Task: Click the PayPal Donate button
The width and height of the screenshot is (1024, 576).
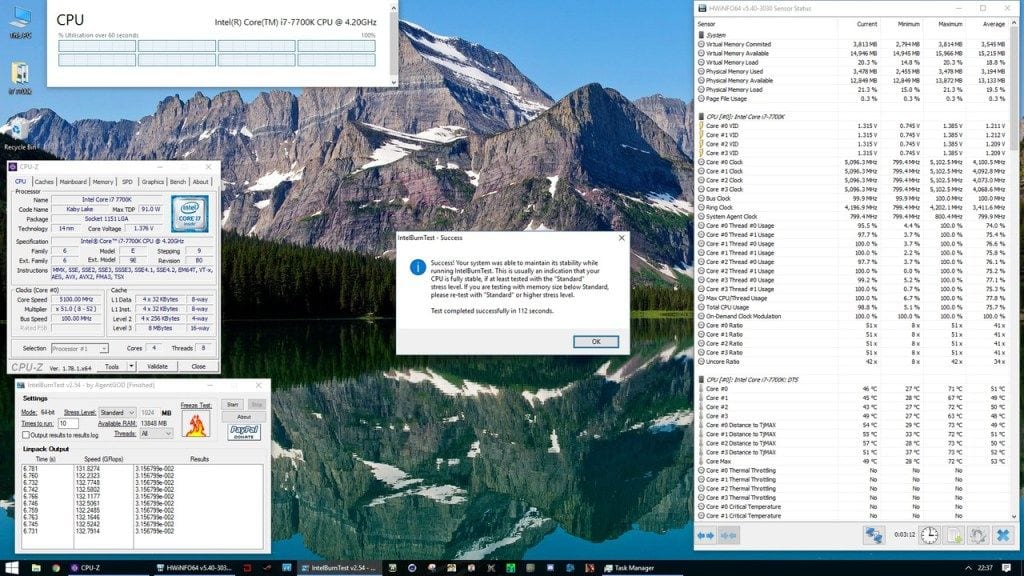Action: pyautogui.click(x=244, y=432)
